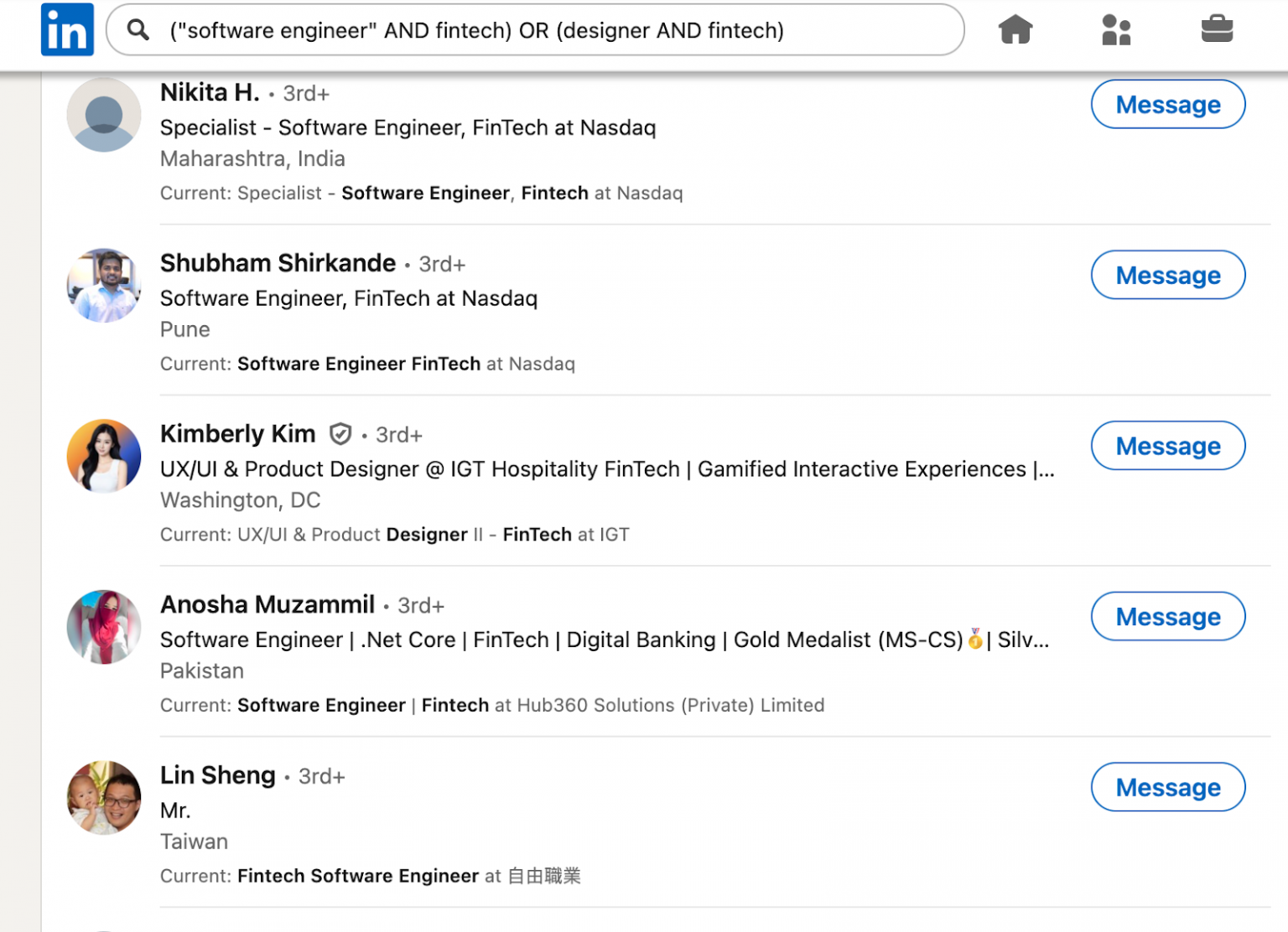Message Lin Sheng

point(1168,787)
